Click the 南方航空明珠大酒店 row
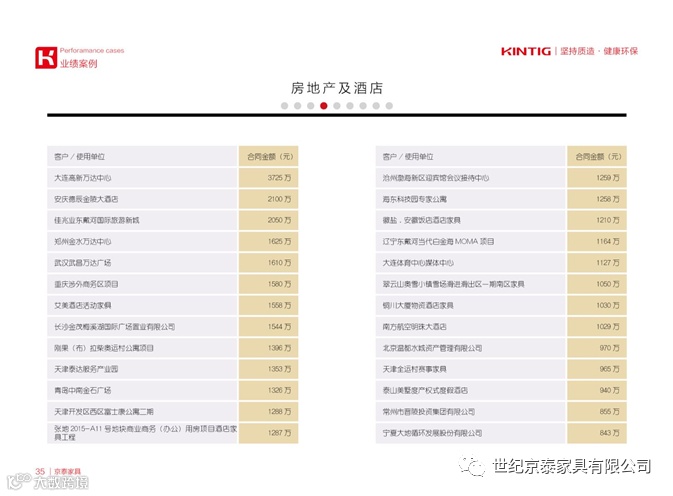The width and height of the screenshot is (673, 496). pos(470,327)
